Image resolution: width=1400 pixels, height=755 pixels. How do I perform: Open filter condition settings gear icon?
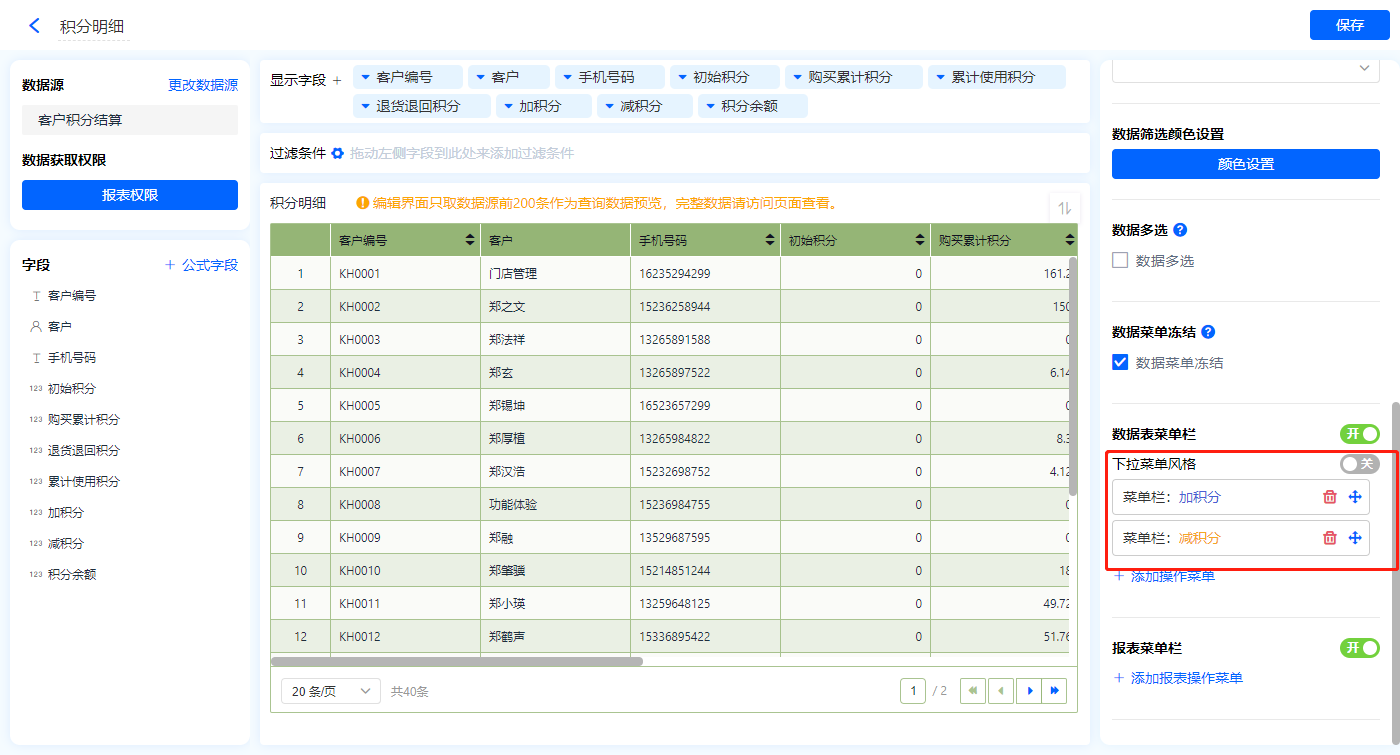tap(338, 154)
